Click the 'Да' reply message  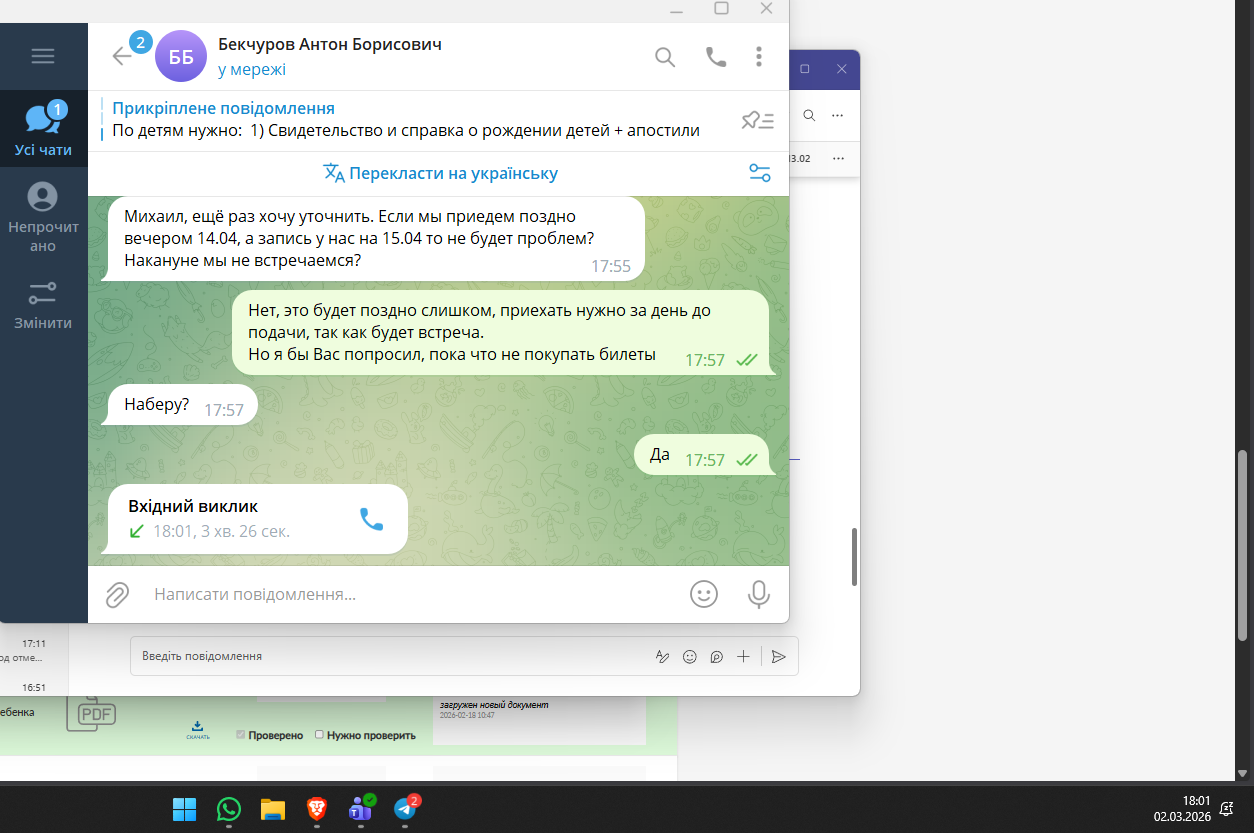(703, 455)
